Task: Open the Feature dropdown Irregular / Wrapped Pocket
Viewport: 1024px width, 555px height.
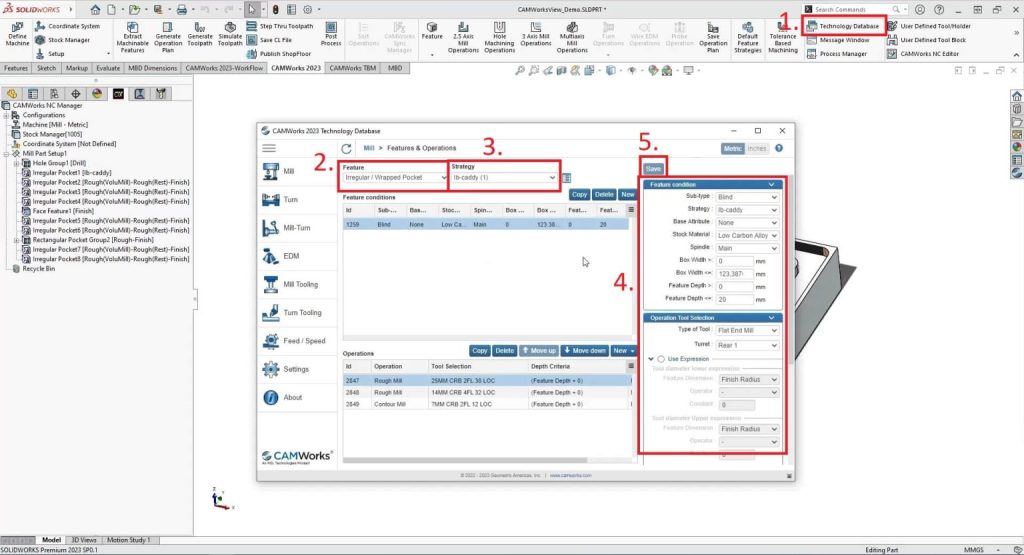Action: (x=395, y=178)
